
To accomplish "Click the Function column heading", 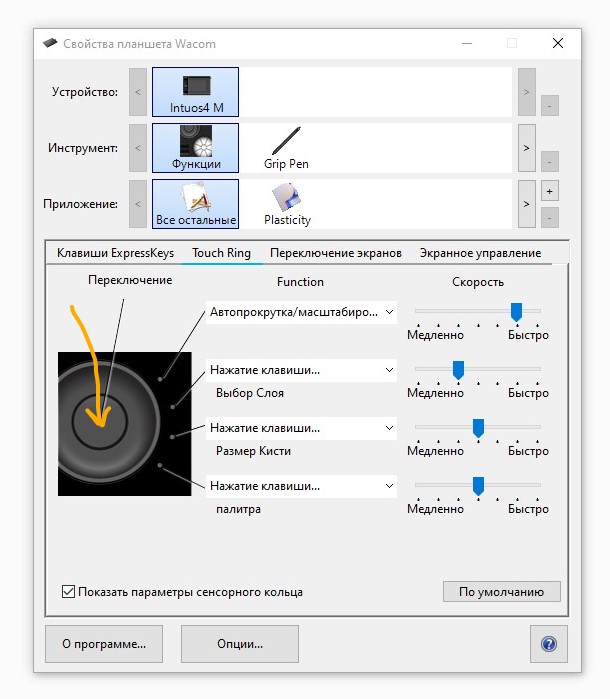I will pos(300,282).
